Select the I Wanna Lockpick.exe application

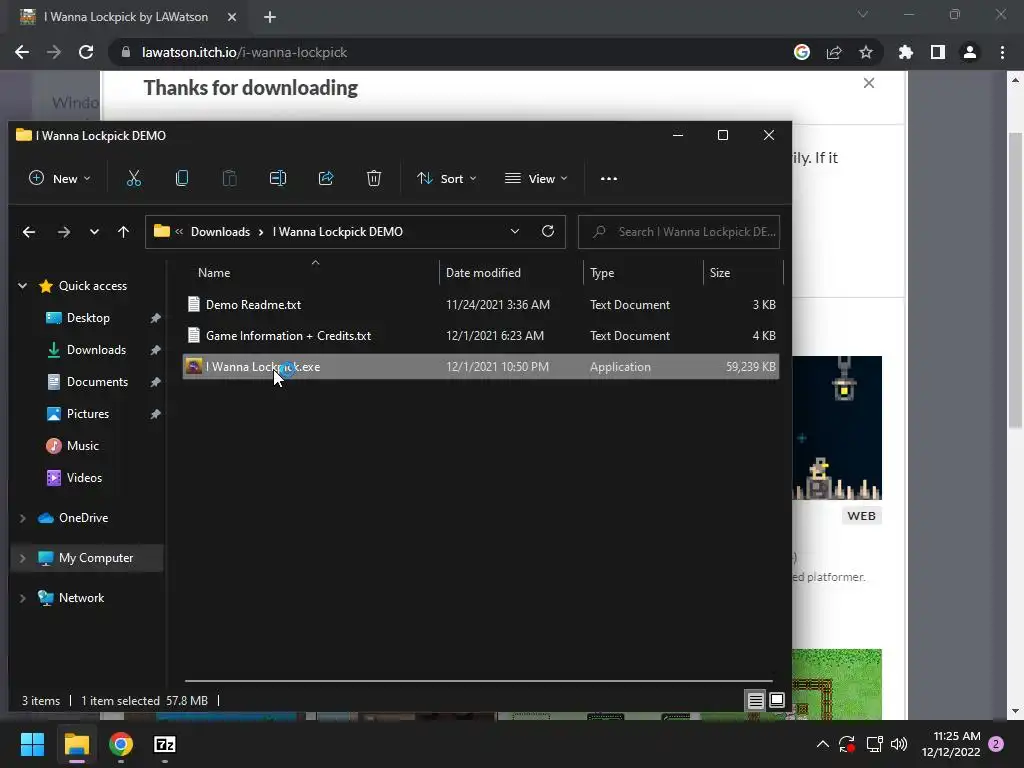coord(481,367)
